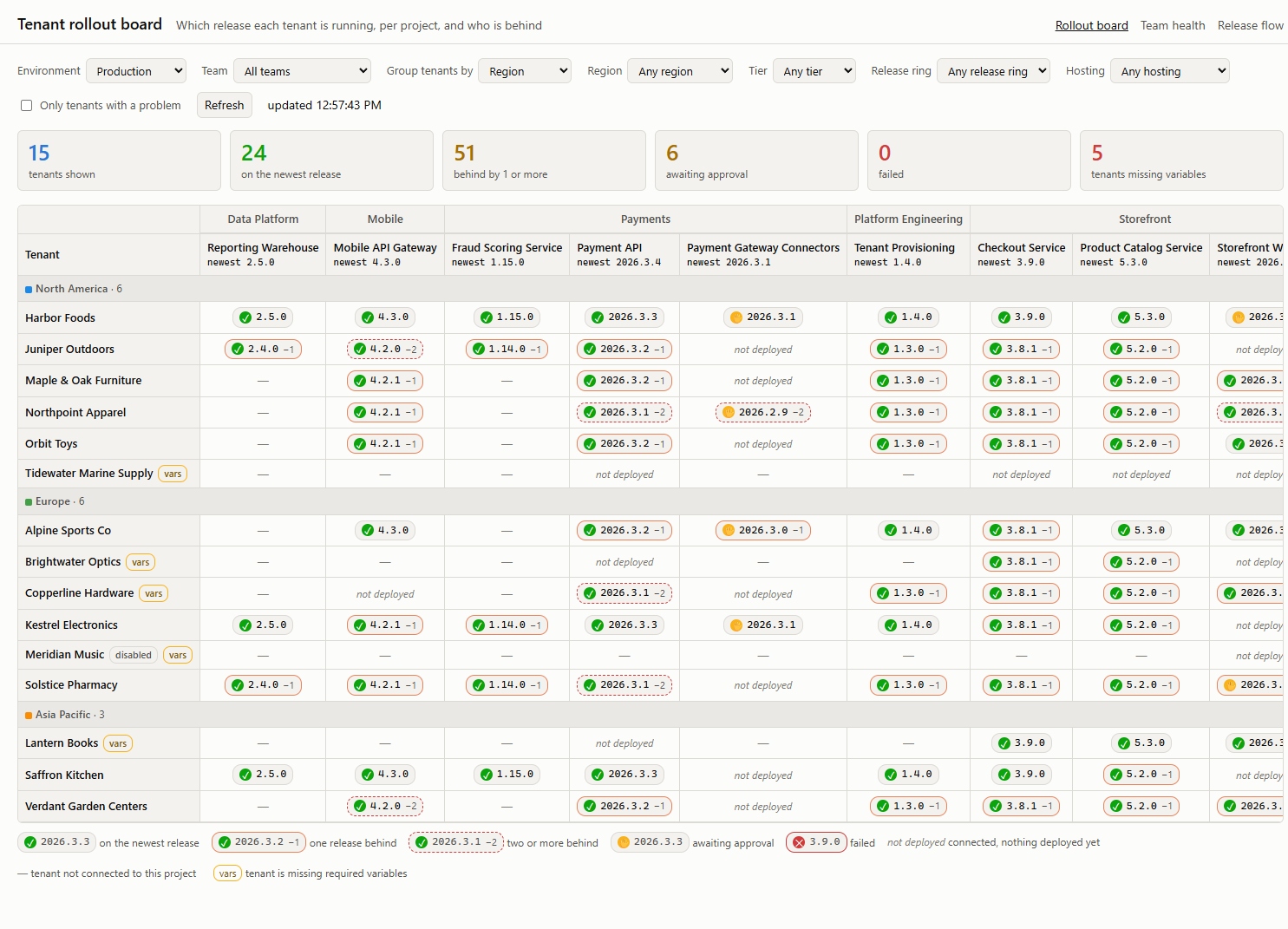Open the Region filter dropdown
This screenshot has height=929, width=1288.
[x=680, y=71]
